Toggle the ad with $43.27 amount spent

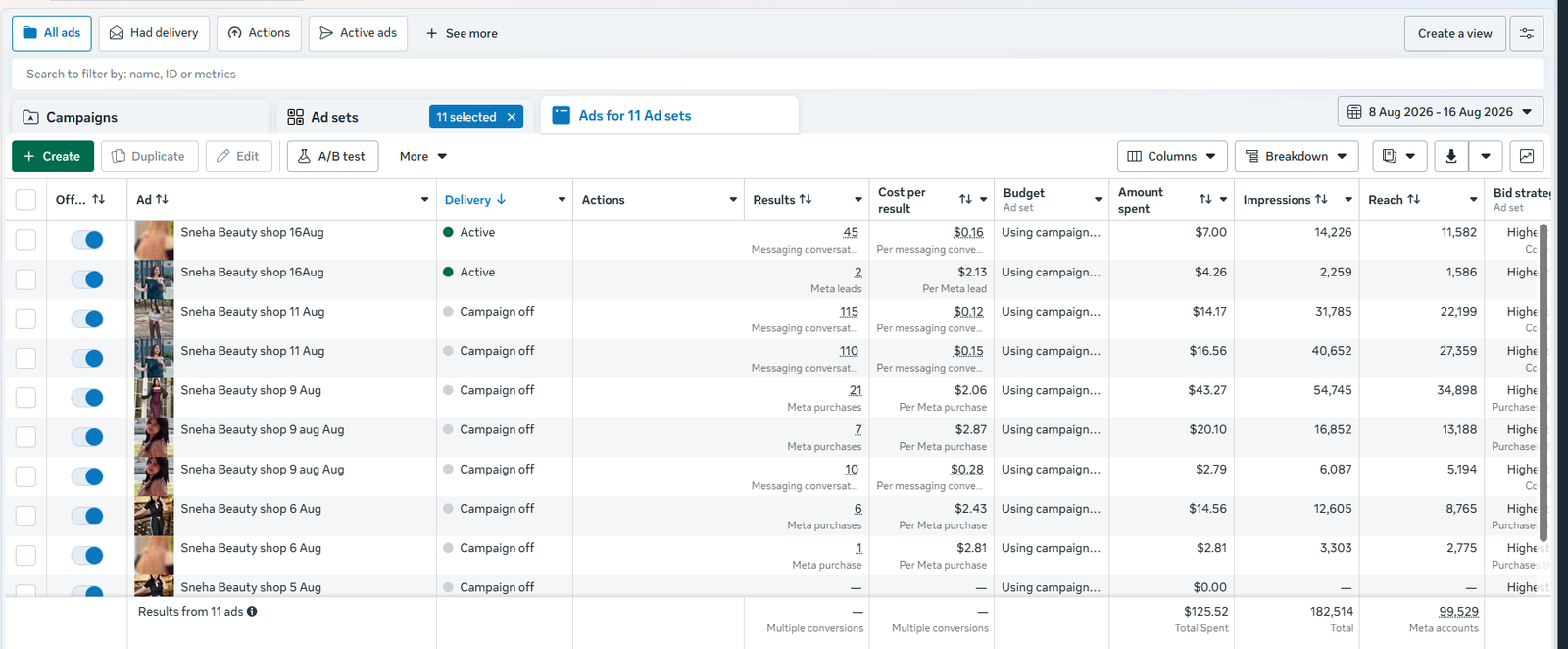[x=87, y=398]
